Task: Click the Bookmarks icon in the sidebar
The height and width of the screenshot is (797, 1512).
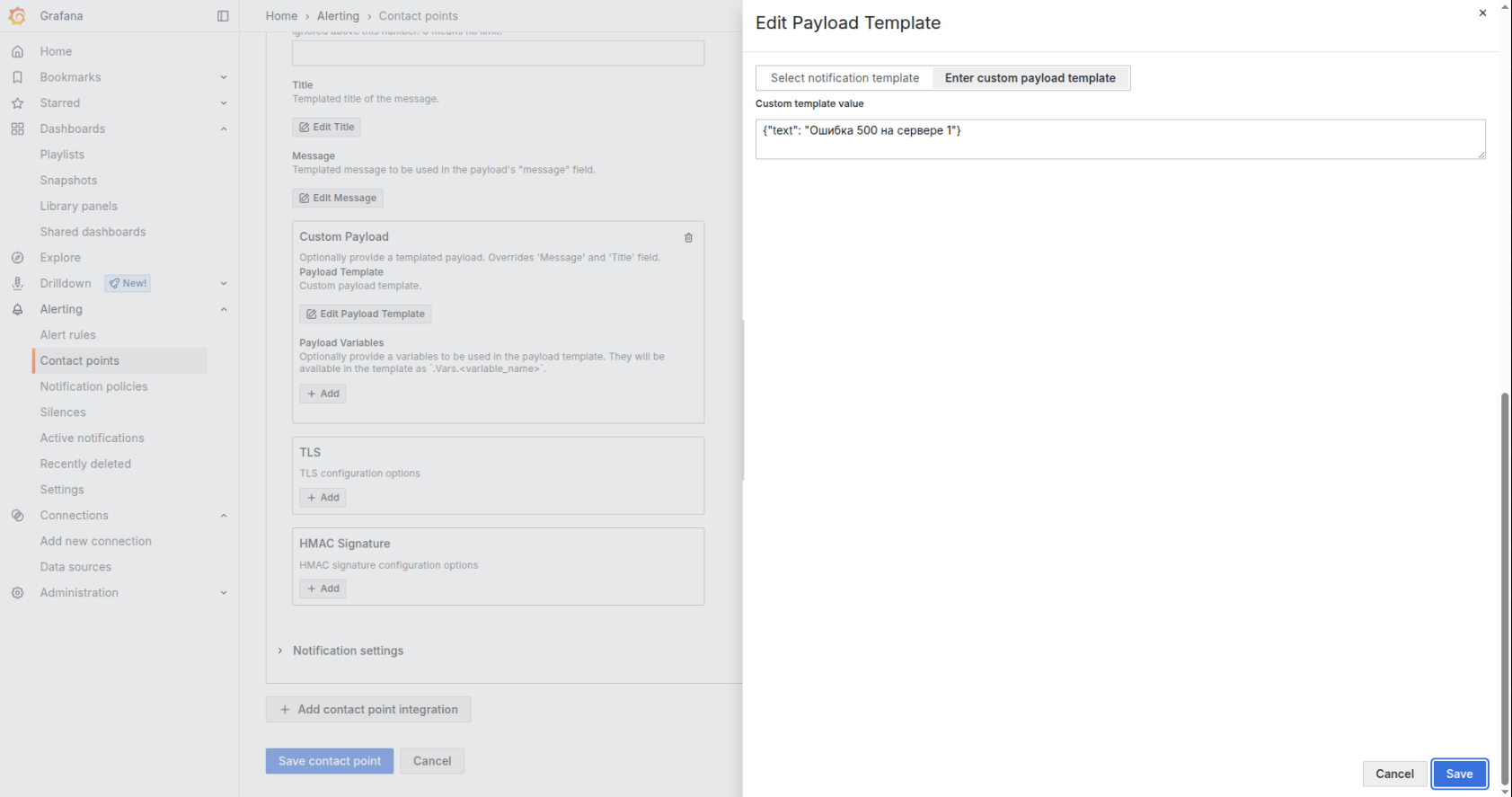Action: point(17,77)
